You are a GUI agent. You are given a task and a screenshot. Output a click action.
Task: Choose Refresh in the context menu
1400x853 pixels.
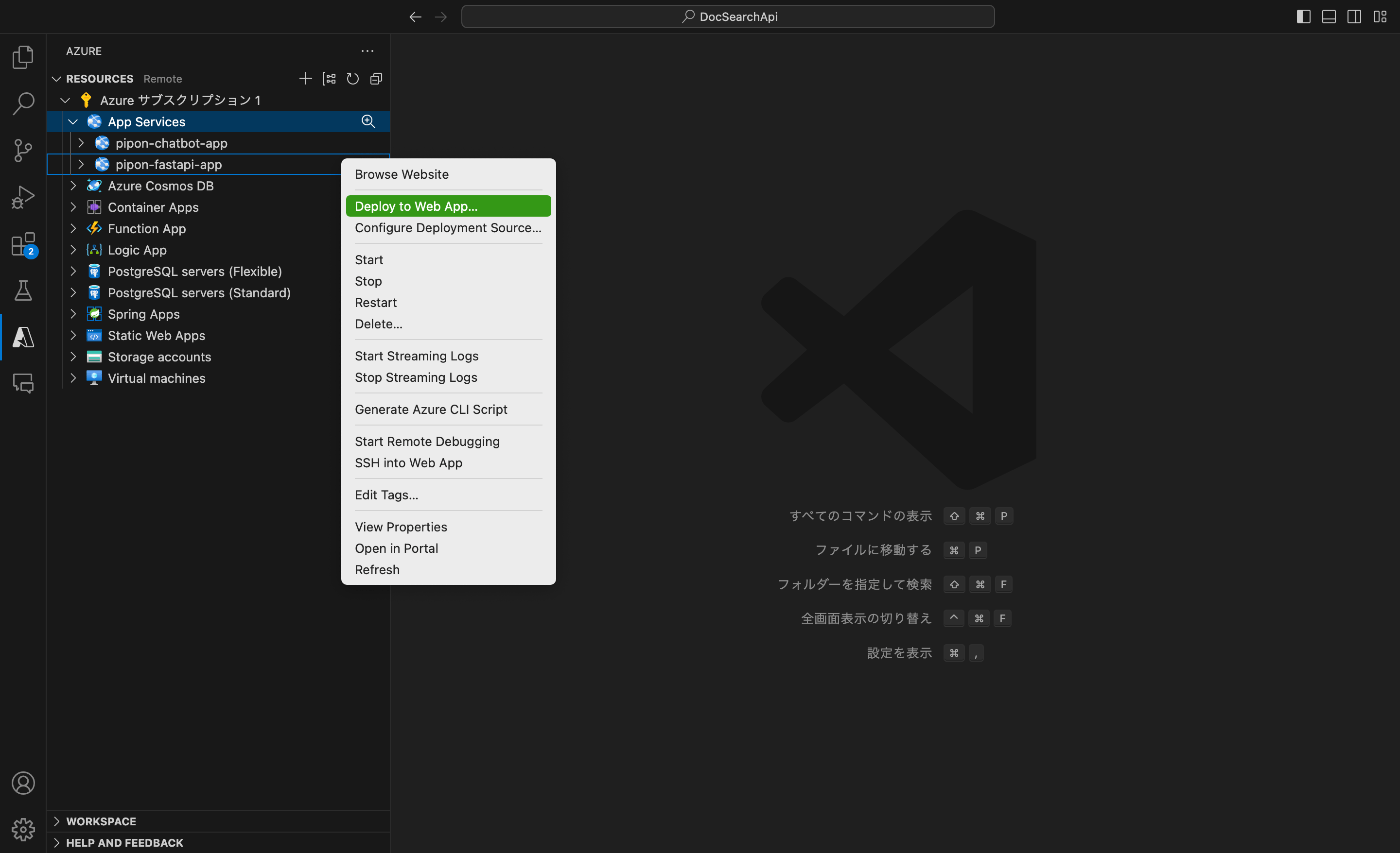(x=448, y=570)
